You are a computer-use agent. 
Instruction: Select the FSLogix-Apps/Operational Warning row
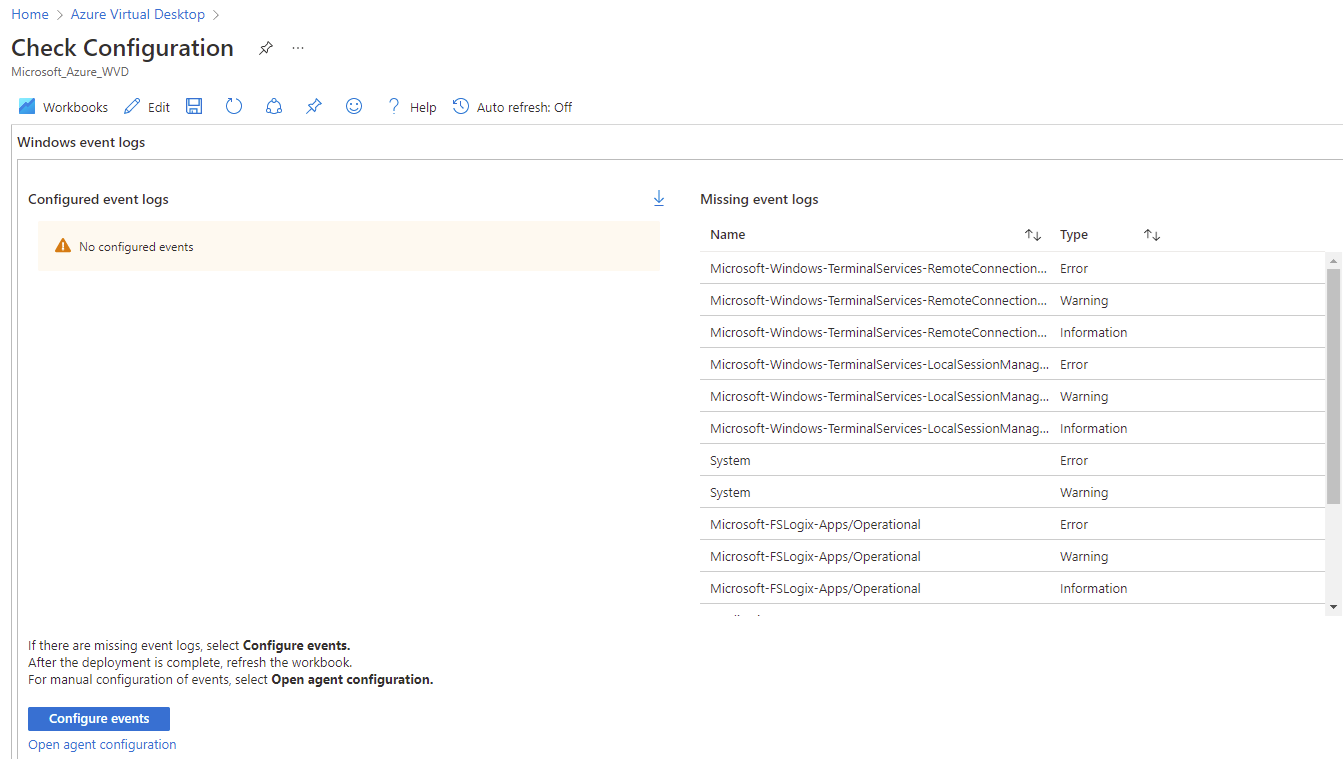pos(1013,556)
